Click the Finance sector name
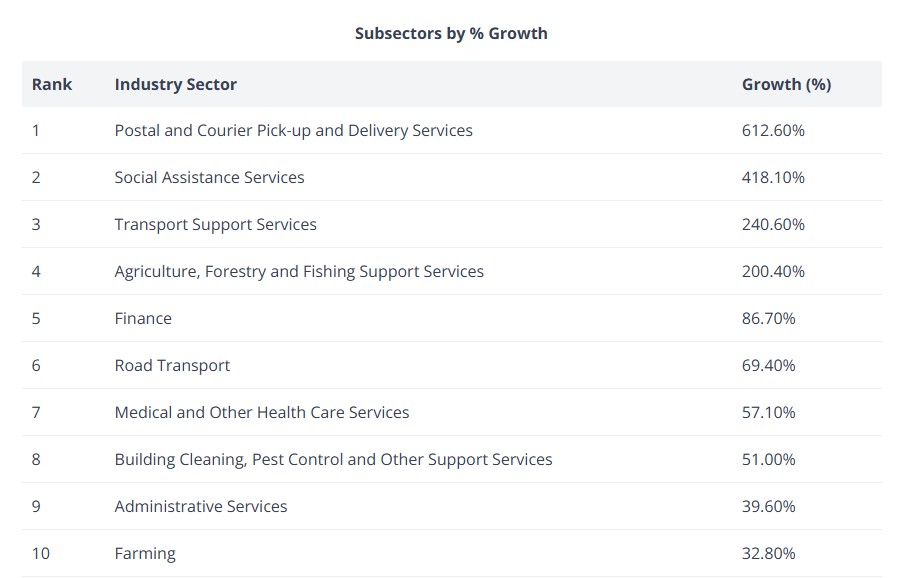This screenshot has height=578, width=897. (x=143, y=318)
